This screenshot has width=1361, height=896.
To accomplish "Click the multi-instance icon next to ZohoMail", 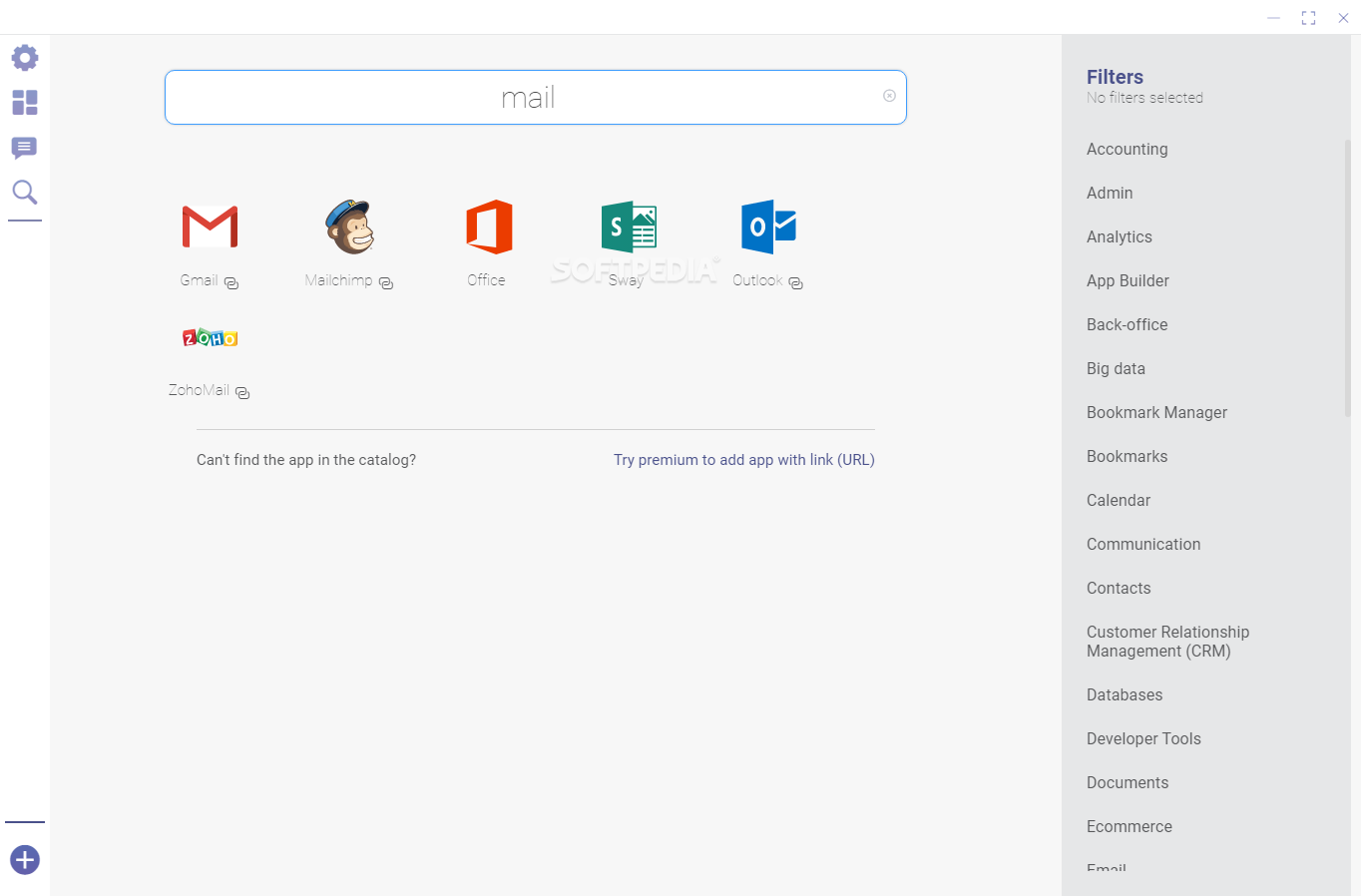I will pos(242,393).
